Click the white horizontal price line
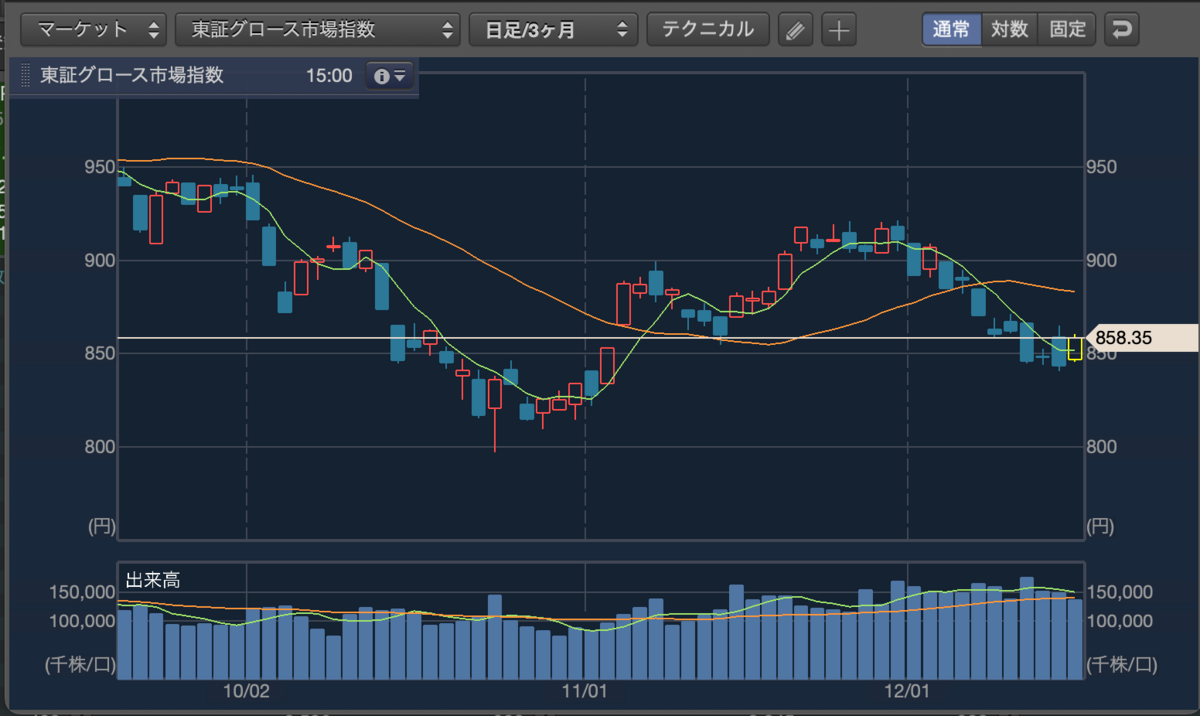1200x716 pixels. [x=600, y=338]
